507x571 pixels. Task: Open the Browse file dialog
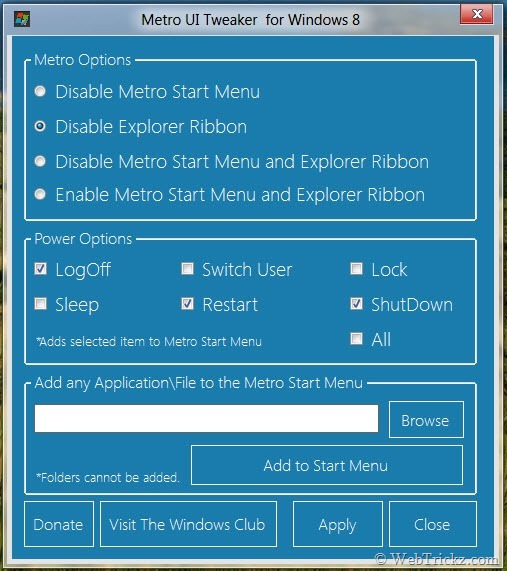pos(426,420)
